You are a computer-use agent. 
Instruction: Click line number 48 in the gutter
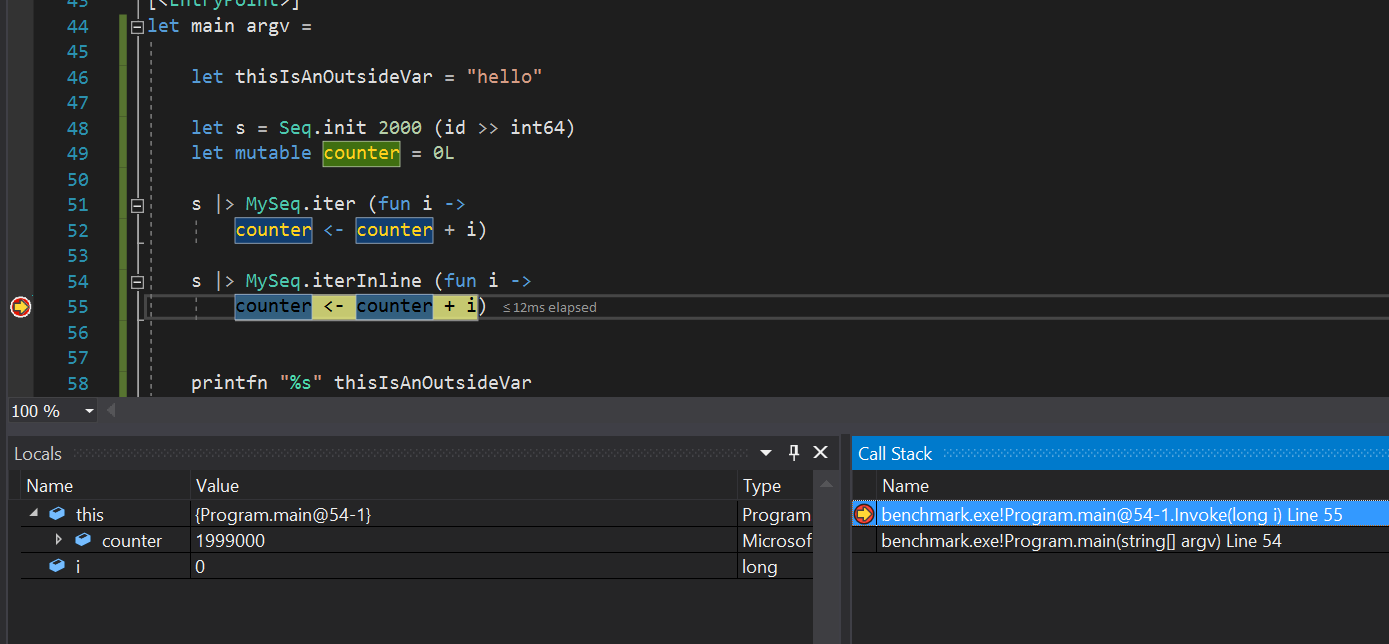coord(77,128)
